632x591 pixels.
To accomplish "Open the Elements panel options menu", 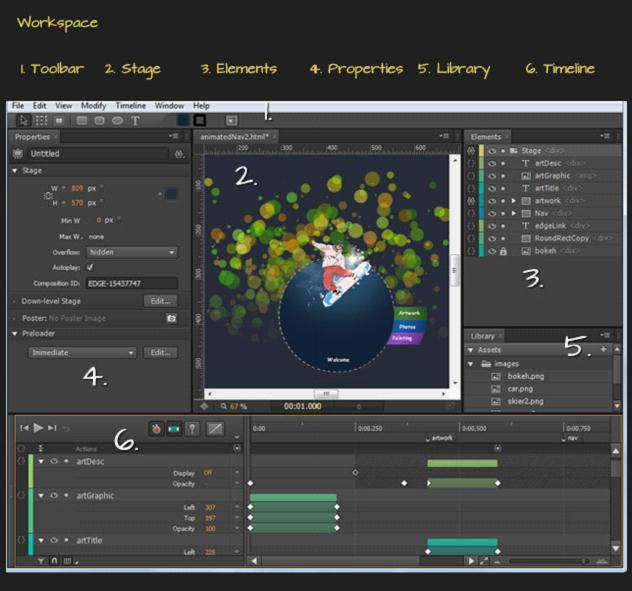I will [605, 136].
